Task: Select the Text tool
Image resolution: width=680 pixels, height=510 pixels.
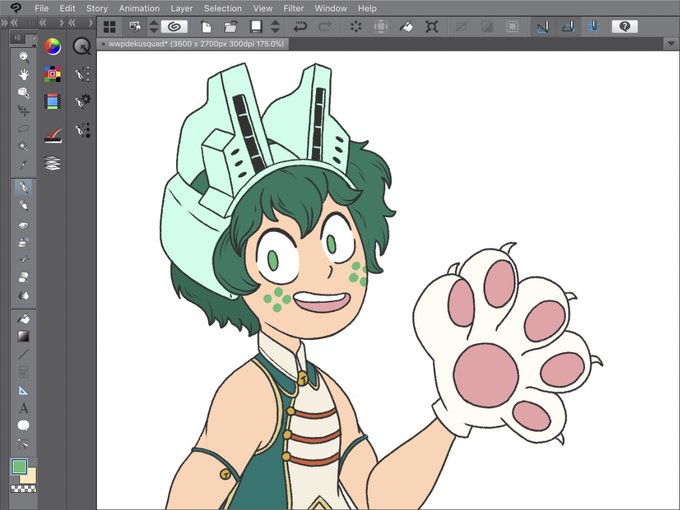Action: click(23, 408)
